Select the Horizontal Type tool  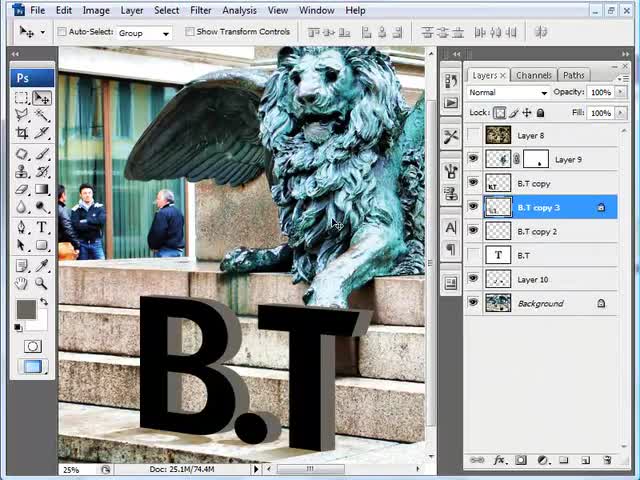pyautogui.click(x=42, y=227)
